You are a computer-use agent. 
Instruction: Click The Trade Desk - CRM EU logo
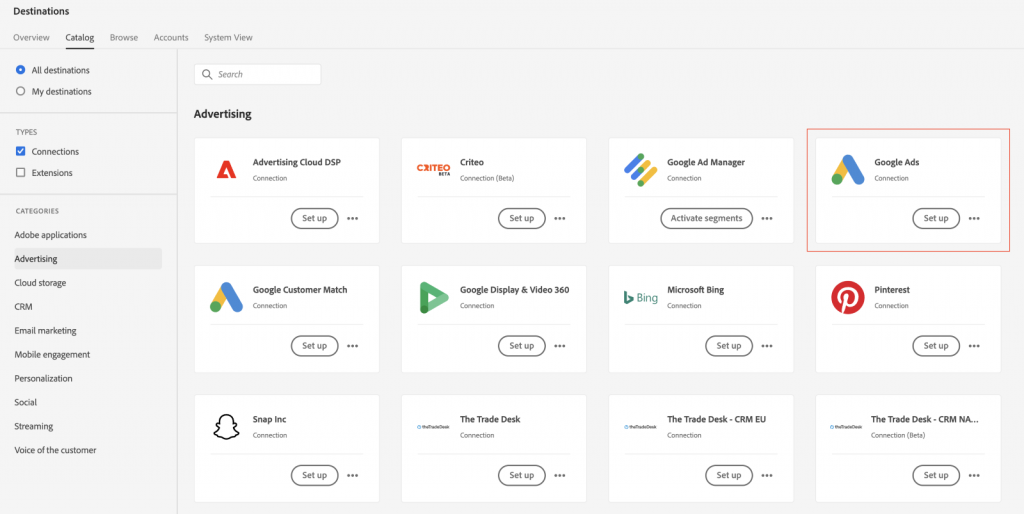(640, 426)
